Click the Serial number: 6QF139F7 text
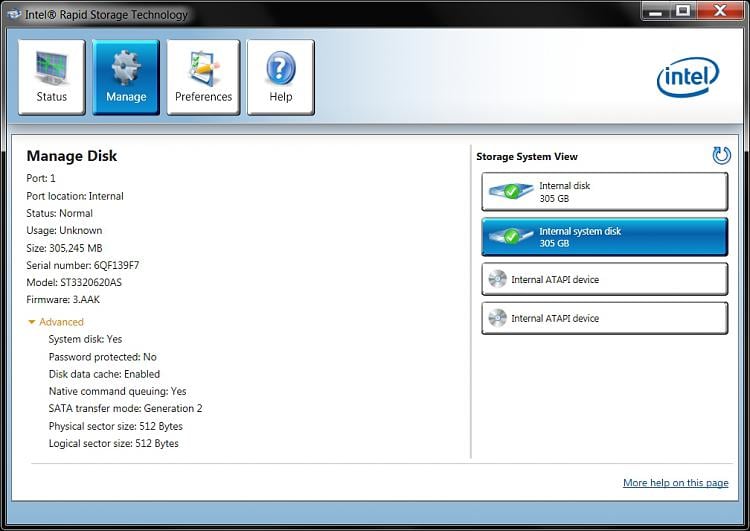The image size is (750, 531). 83,265
